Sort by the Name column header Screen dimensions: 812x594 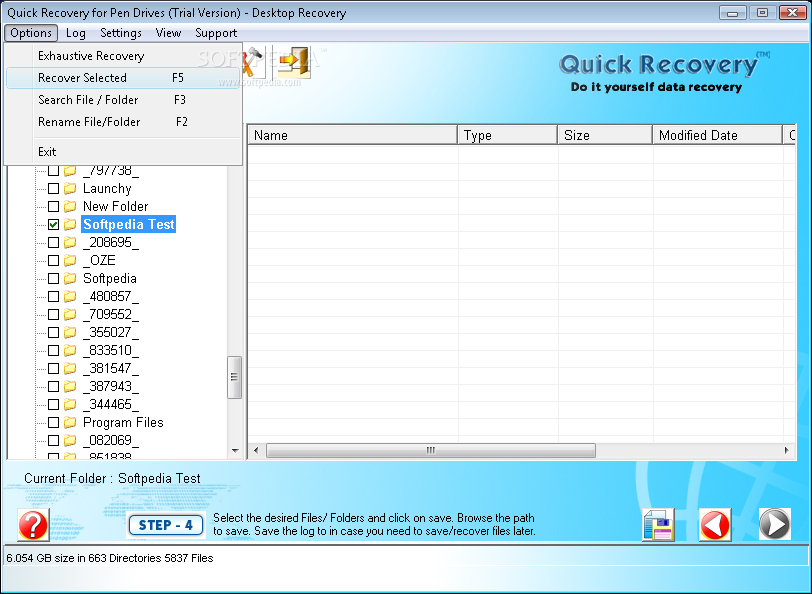click(x=353, y=135)
